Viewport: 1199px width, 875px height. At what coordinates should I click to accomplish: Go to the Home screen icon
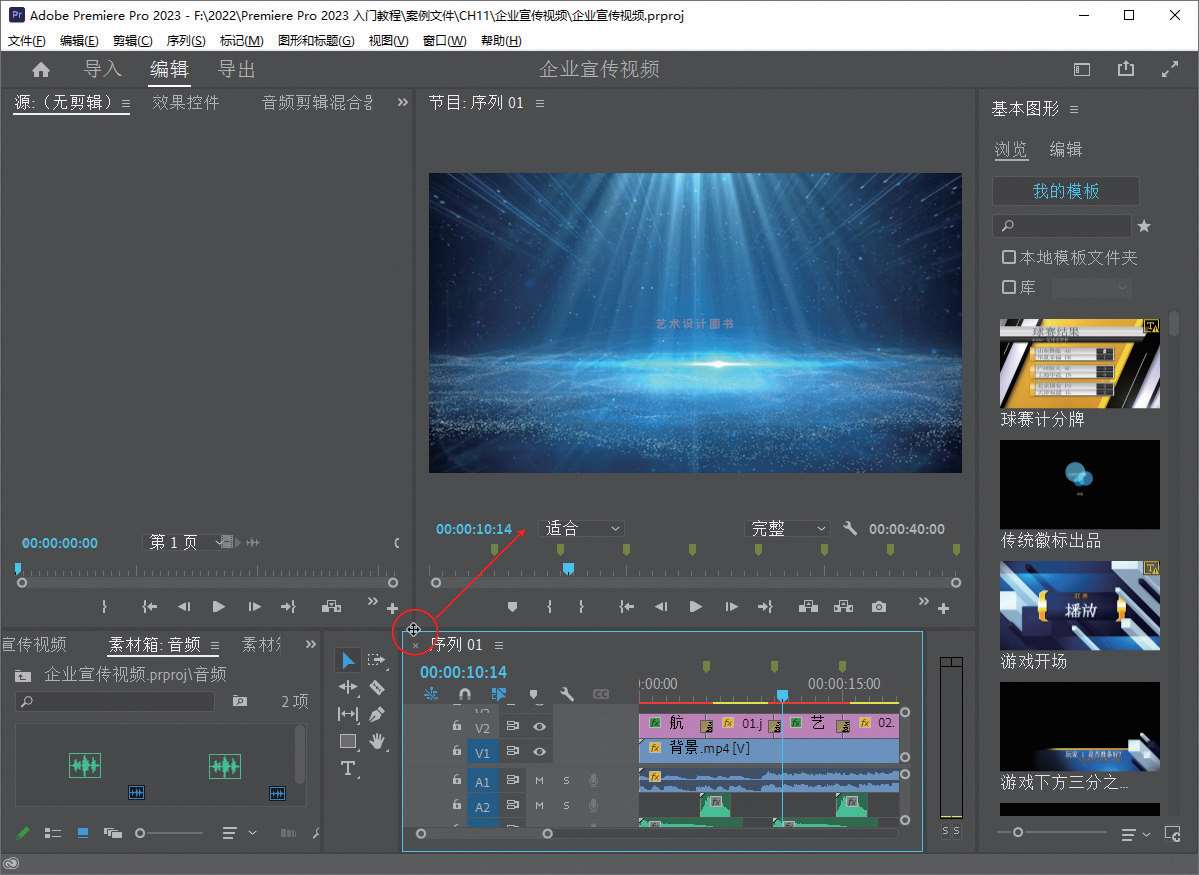click(41, 69)
